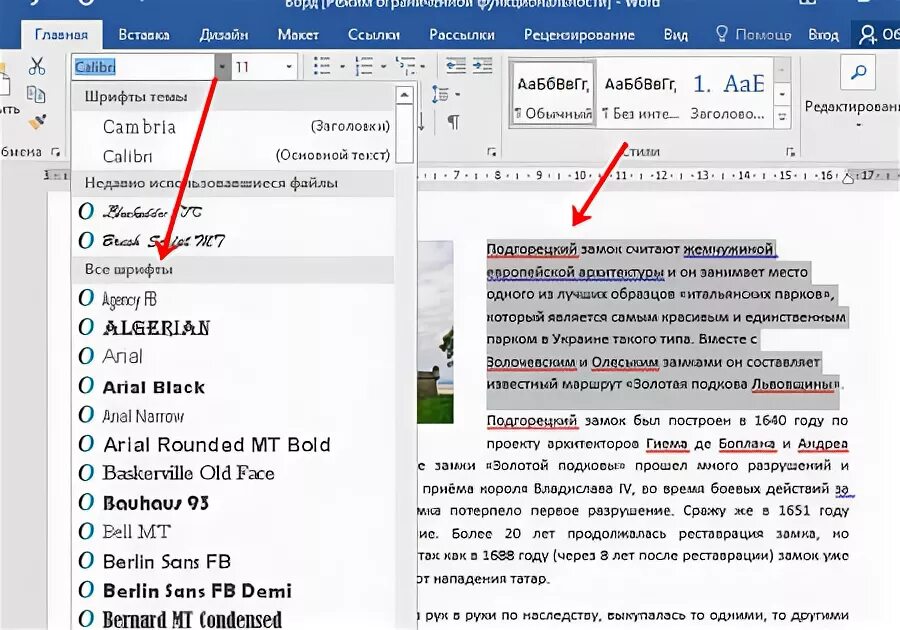Image resolution: width=900 pixels, height=630 pixels.
Task: Select Bauhaus 93 font
Action: point(234,503)
